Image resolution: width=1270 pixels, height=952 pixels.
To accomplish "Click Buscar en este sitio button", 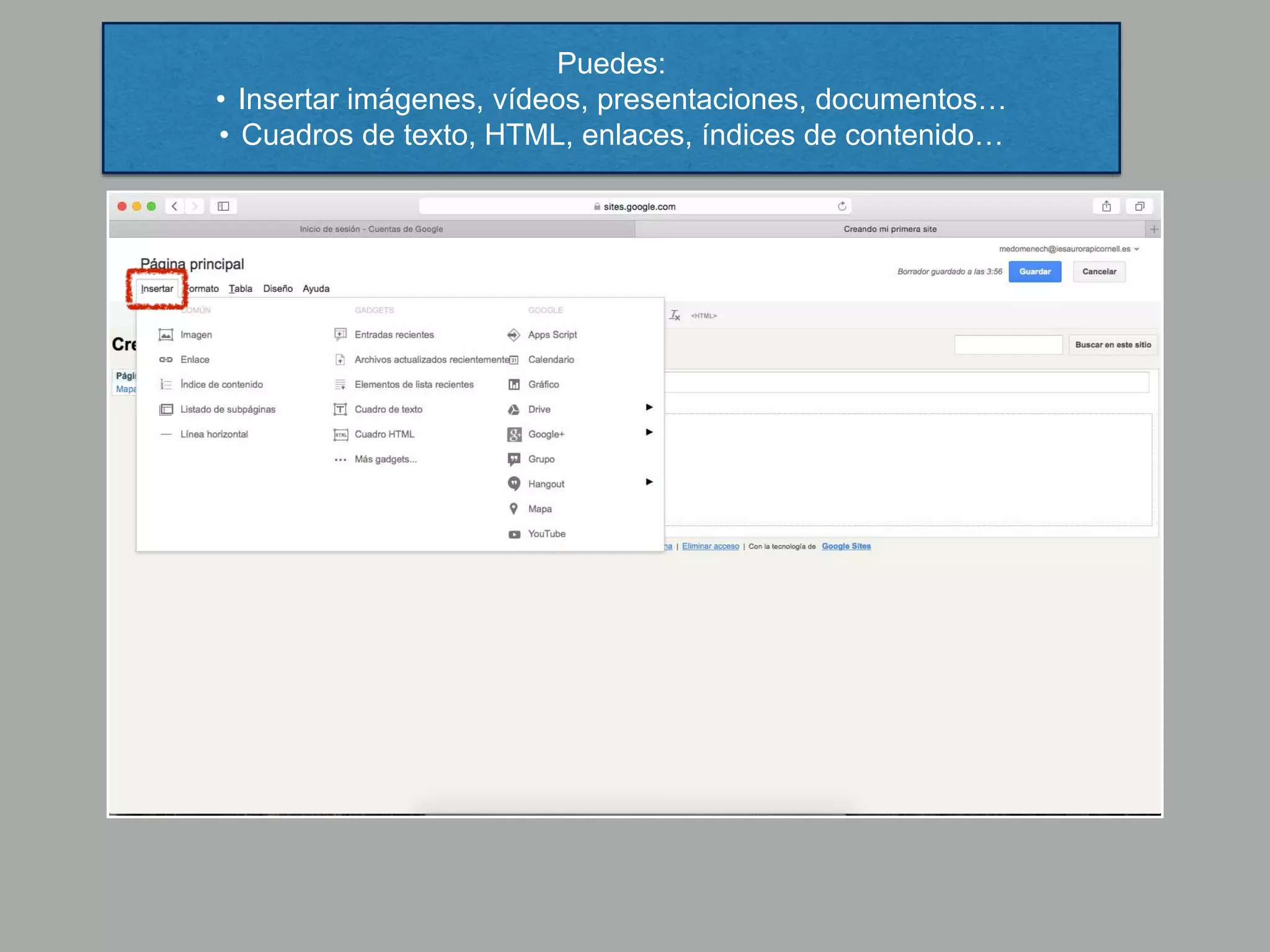I will tap(1113, 345).
